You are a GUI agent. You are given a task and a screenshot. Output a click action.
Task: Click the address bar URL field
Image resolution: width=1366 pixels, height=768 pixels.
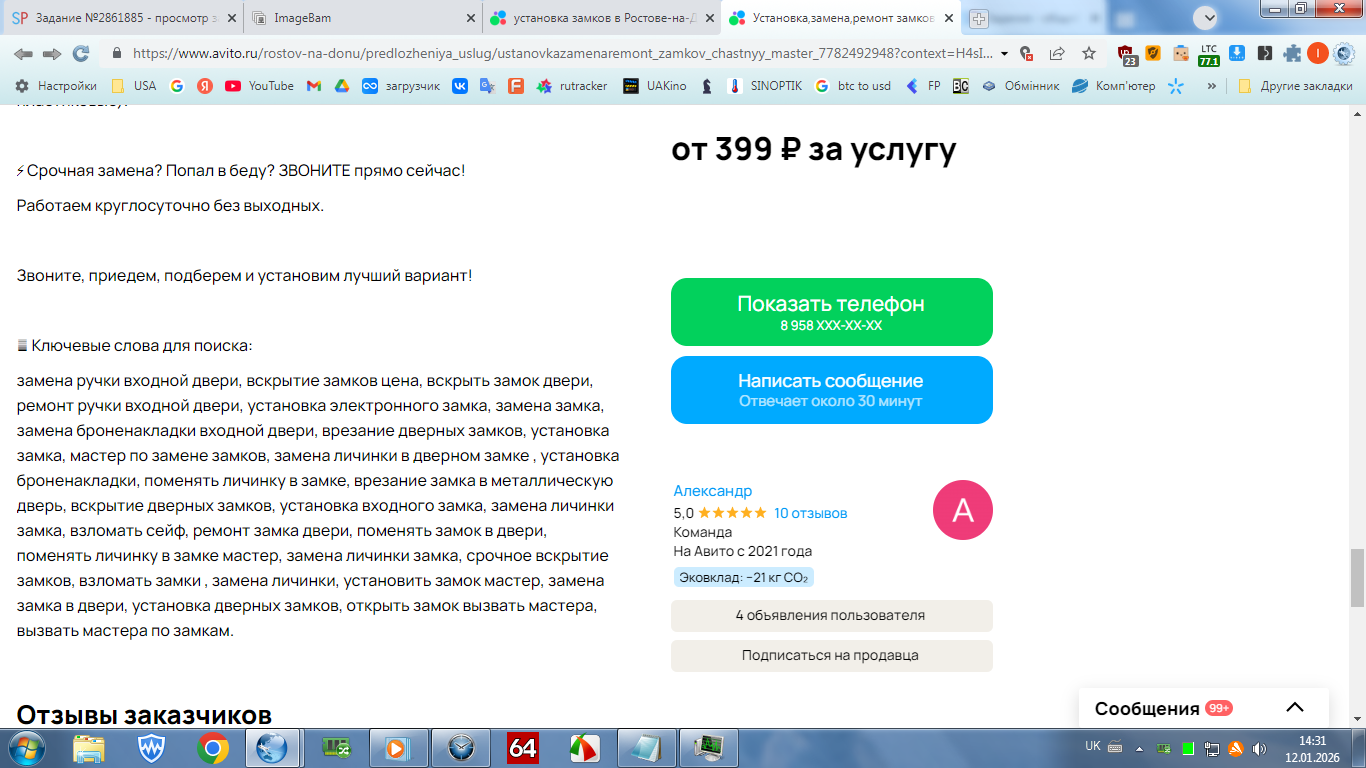(565, 53)
